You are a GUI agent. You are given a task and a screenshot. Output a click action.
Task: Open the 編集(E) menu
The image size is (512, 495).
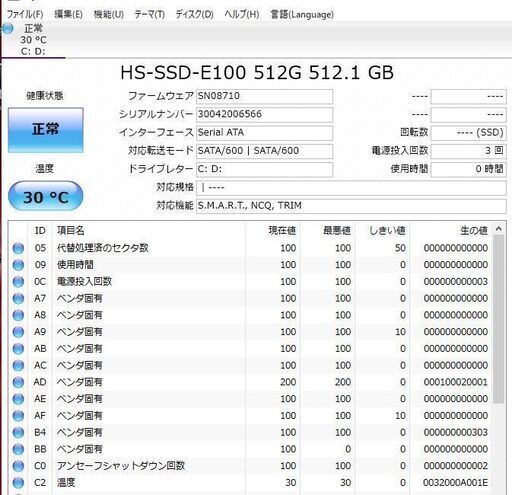[x=68, y=14]
